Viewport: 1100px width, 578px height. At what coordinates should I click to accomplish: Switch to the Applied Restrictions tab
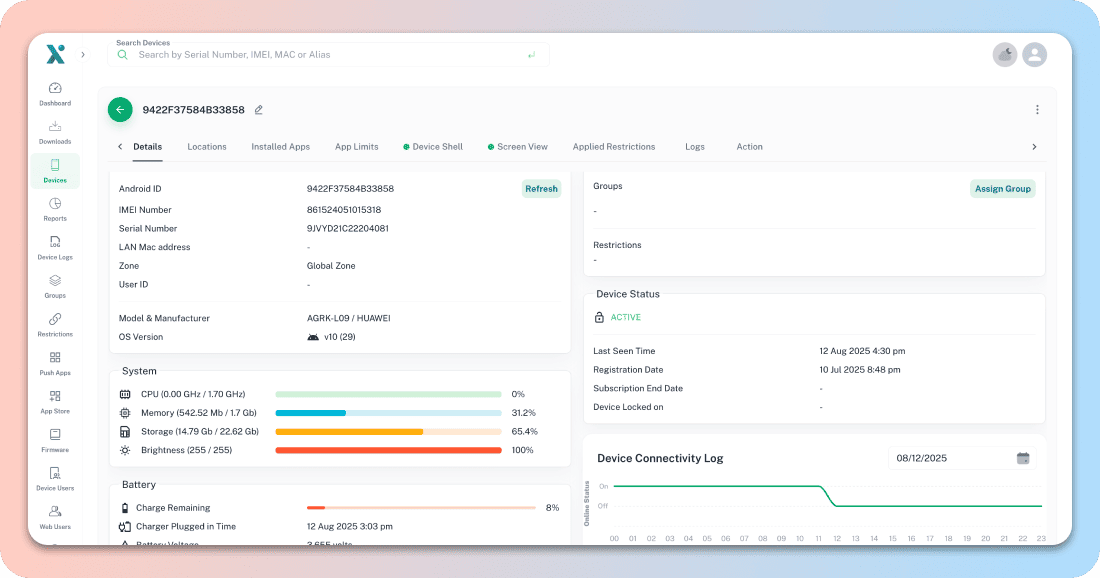pyautogui.click(x=614, y=147)
